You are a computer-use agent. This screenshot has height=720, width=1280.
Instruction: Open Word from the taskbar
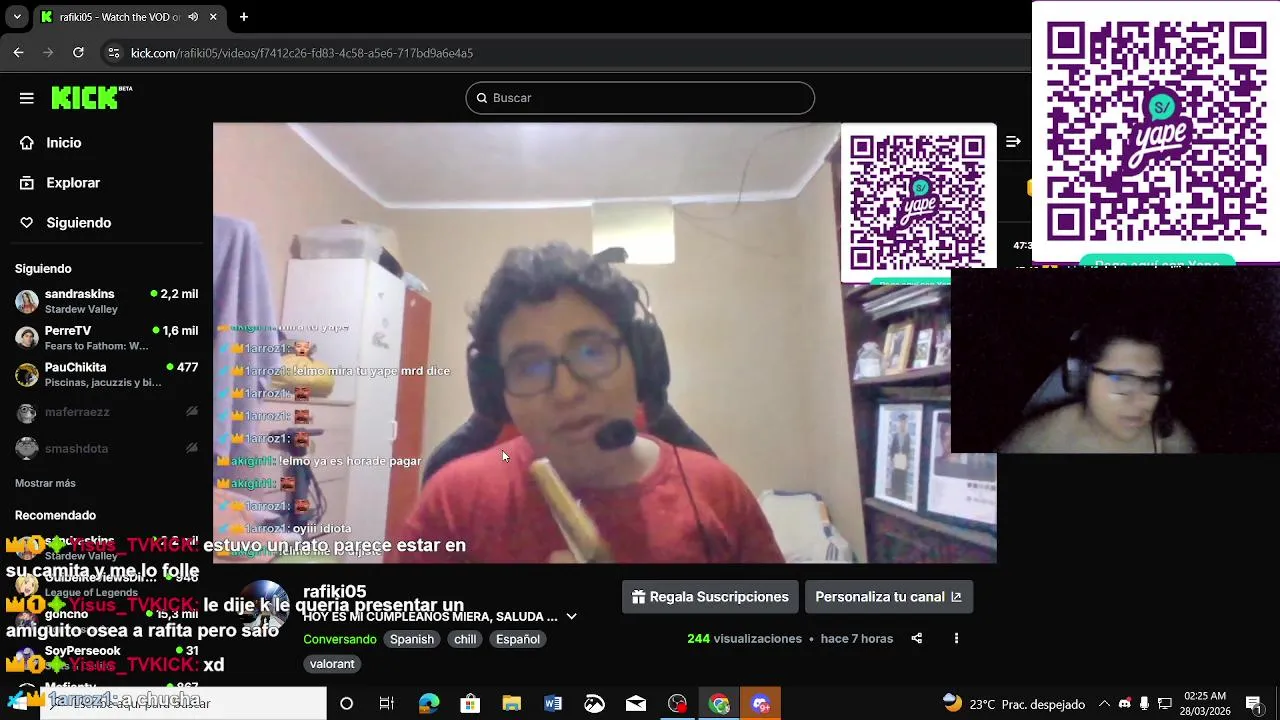click(553, 704)
